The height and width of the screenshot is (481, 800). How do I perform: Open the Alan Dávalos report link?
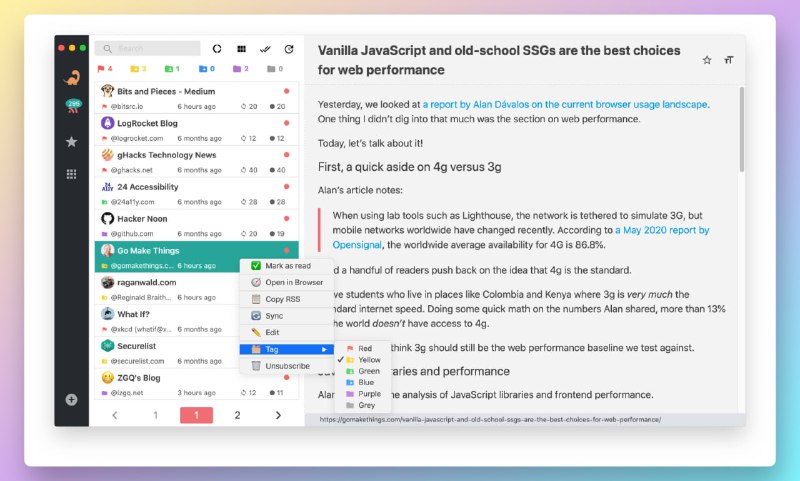pyautogui.click(x=565, y=103)
